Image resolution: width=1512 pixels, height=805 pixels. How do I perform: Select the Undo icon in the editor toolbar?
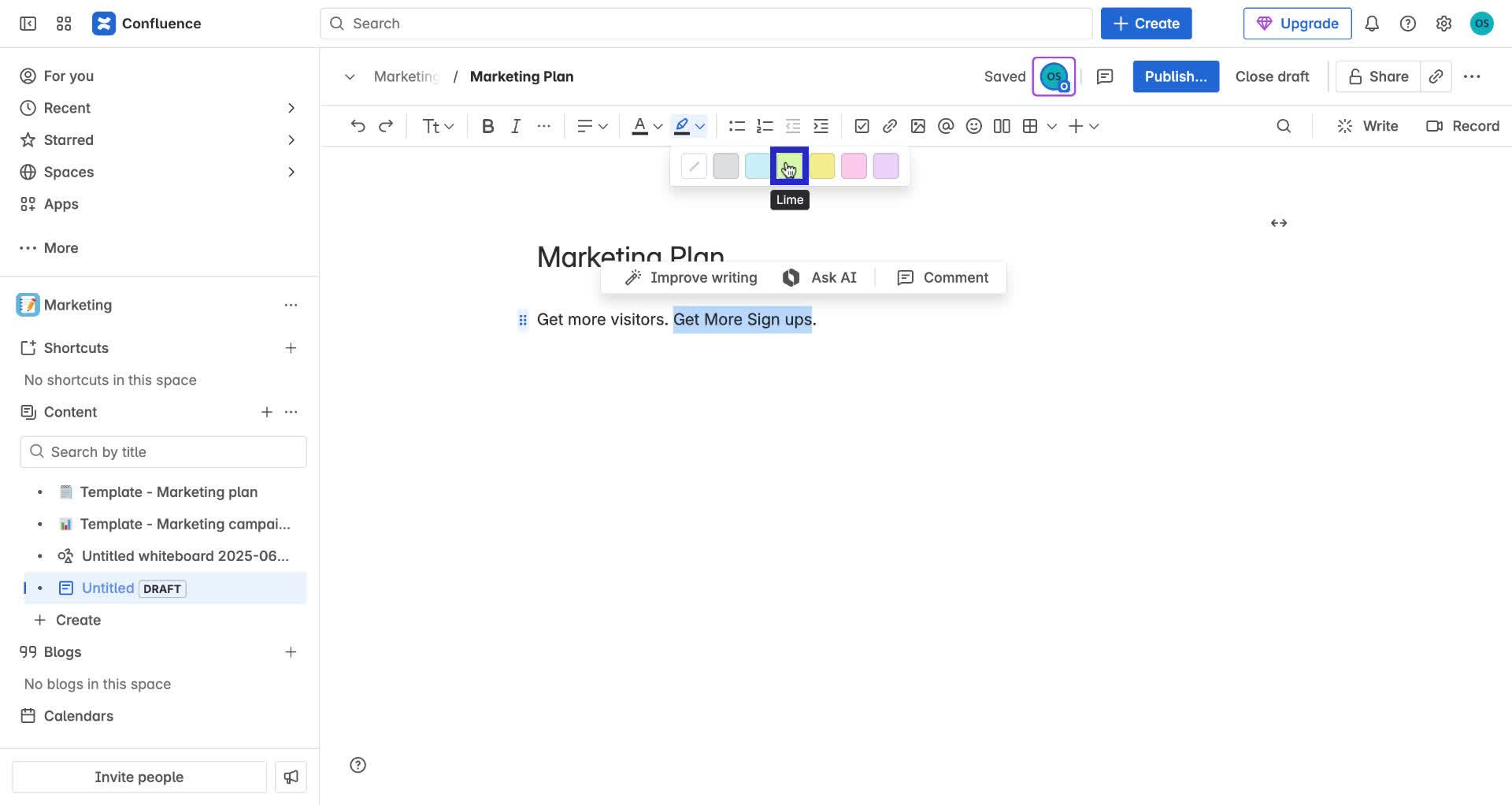[x=358, y=125]
